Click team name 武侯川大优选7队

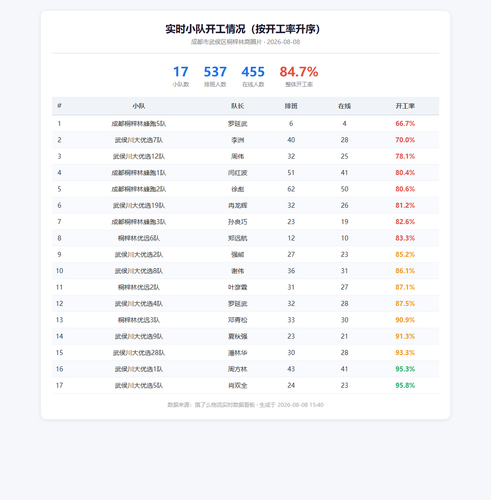tap(139, 140)
